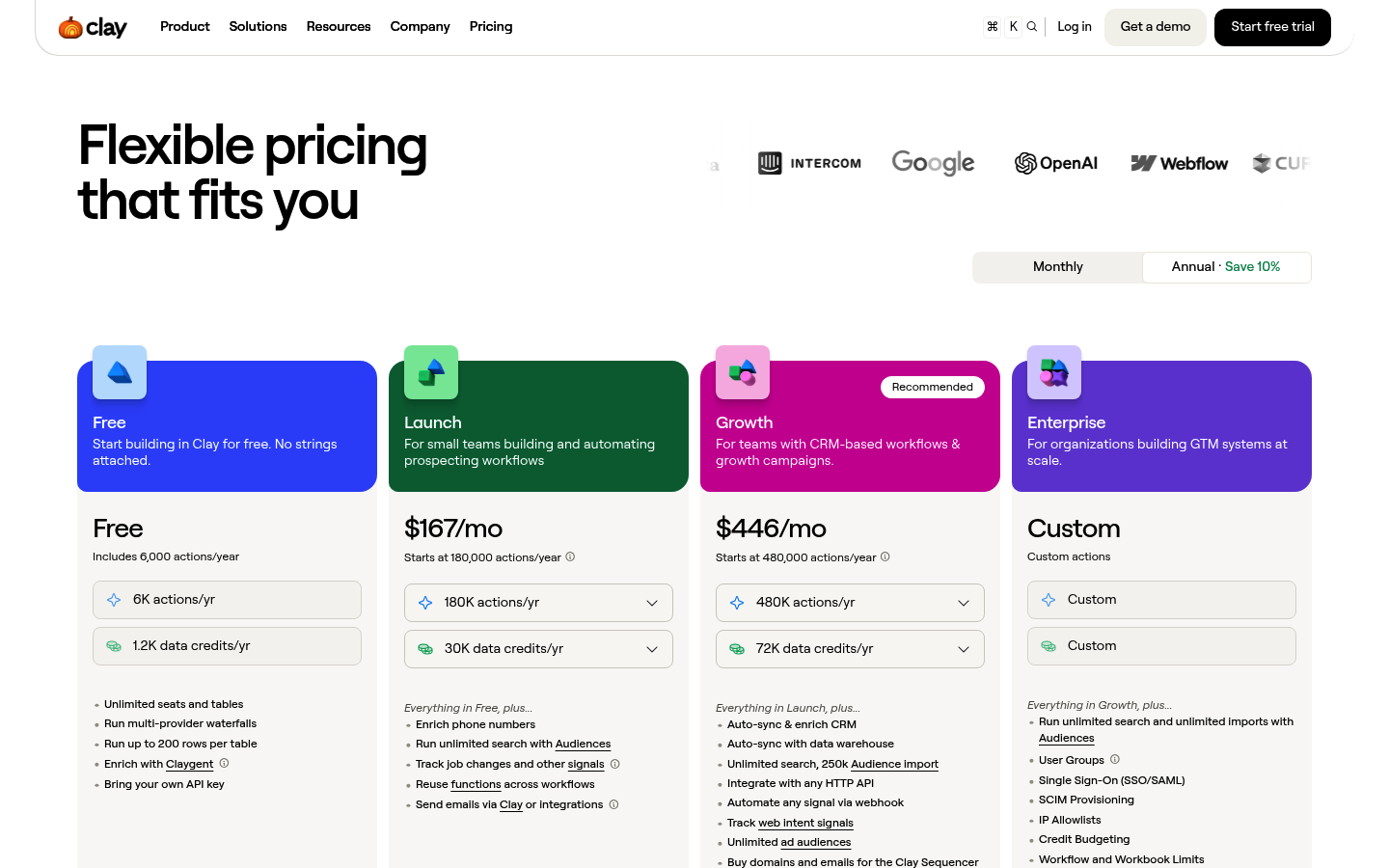The width and height of the screenshot is (1389, 868).
Task: Click info icon after 'other signals'
Action: [x=615, y=764]
